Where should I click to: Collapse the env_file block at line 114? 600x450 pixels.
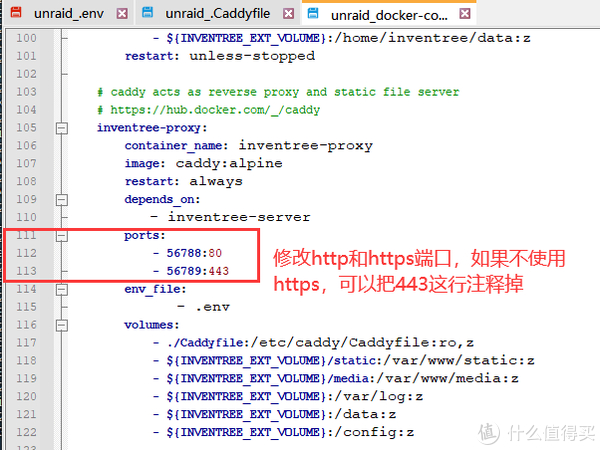click(62, 290)
